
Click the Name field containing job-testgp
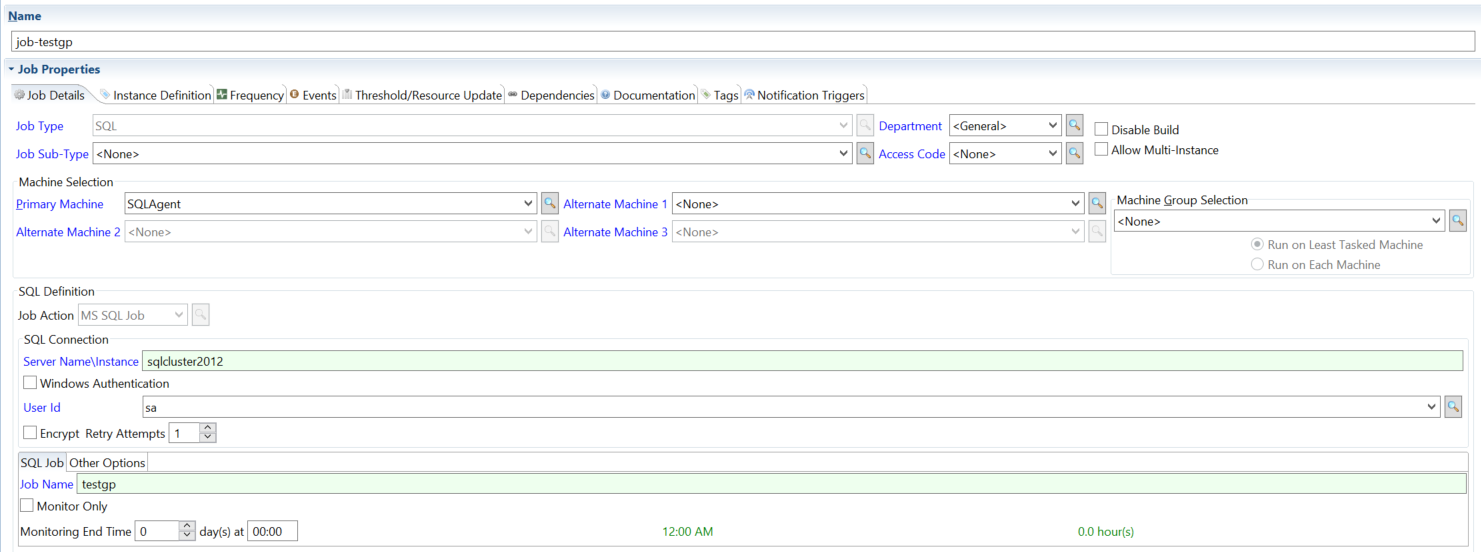click(742, 42)
